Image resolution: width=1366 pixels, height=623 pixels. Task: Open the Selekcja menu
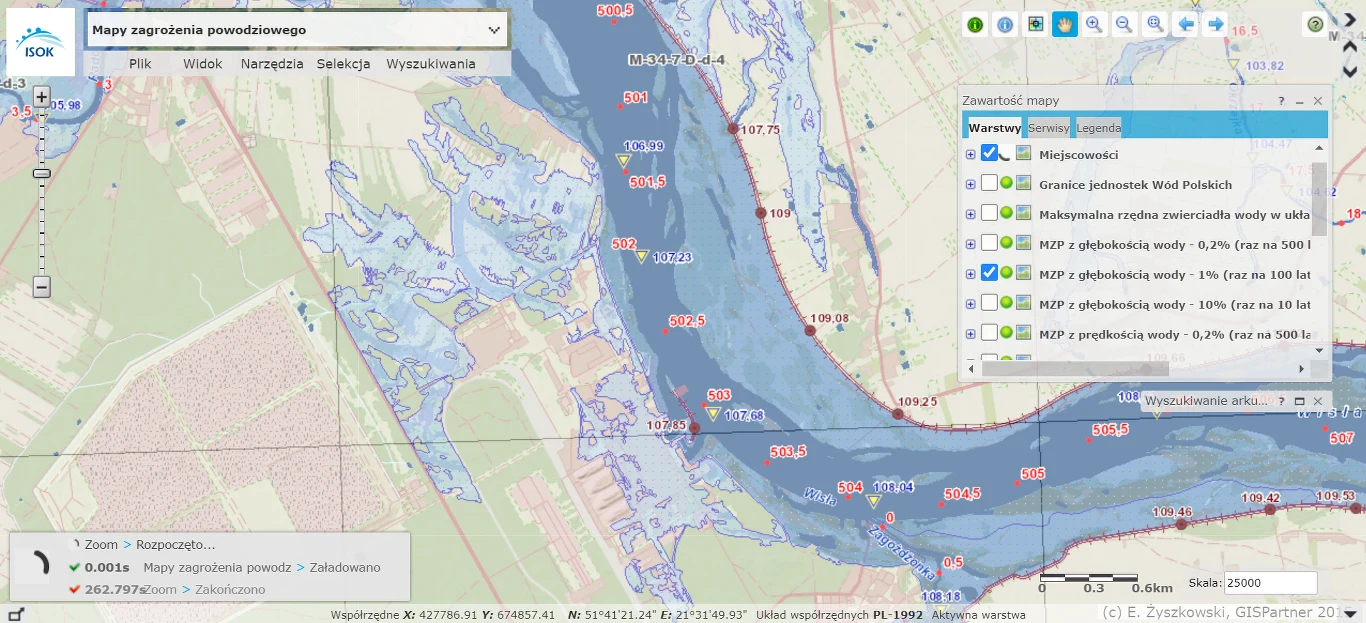click(344, 64)
